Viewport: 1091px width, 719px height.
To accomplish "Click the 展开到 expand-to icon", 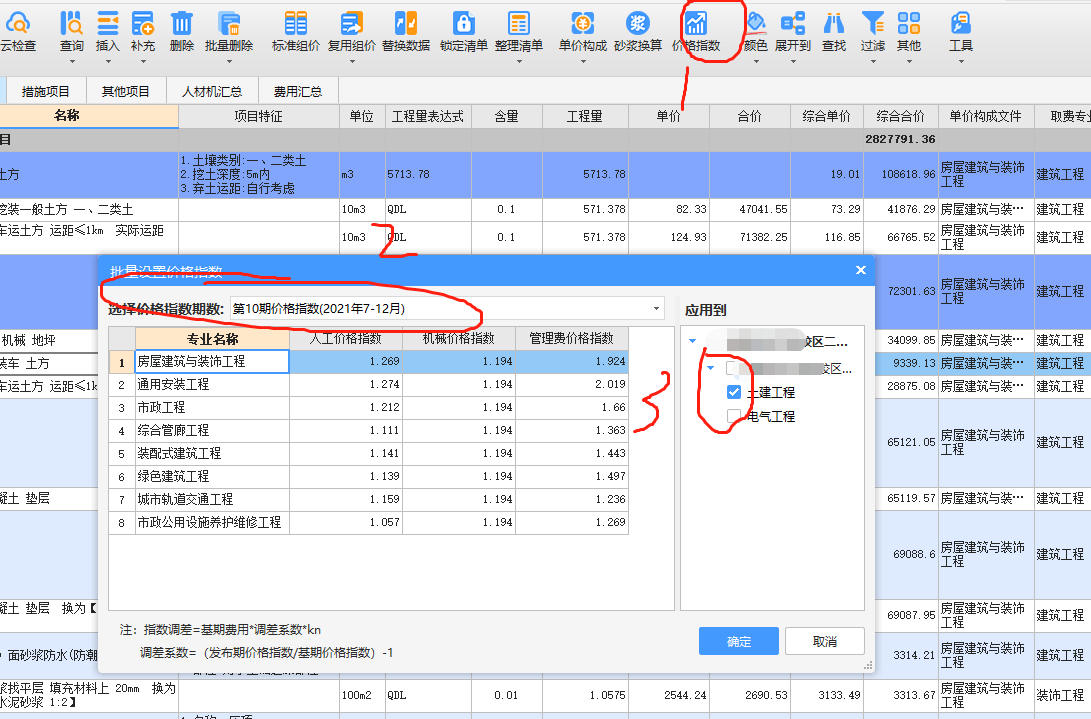I will [x=793, y=24].
